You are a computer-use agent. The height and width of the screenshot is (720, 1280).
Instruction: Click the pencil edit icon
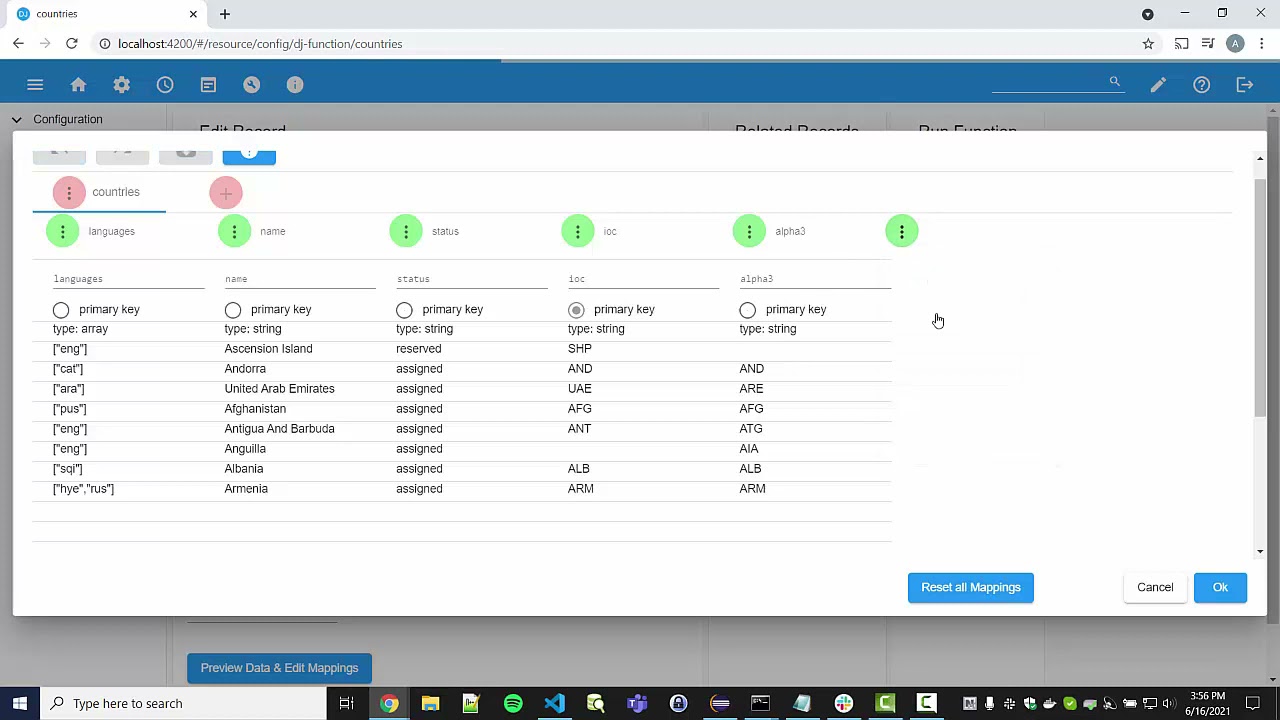coord(1158,85)
